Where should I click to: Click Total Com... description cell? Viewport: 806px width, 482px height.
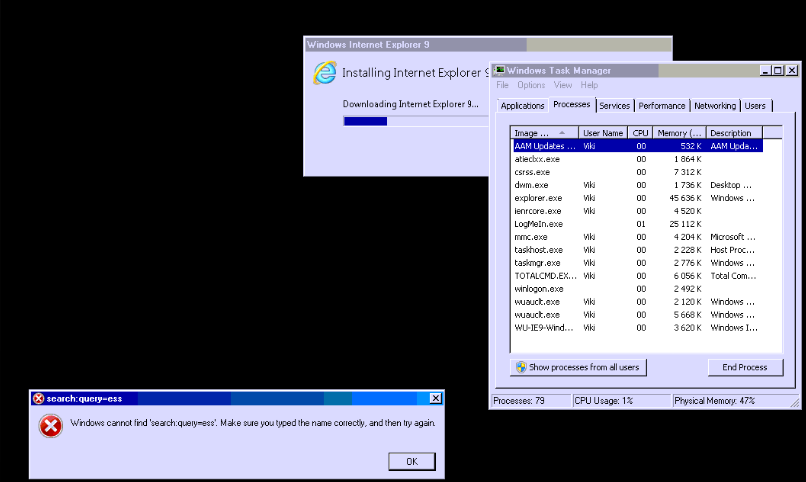click(734, 276)
